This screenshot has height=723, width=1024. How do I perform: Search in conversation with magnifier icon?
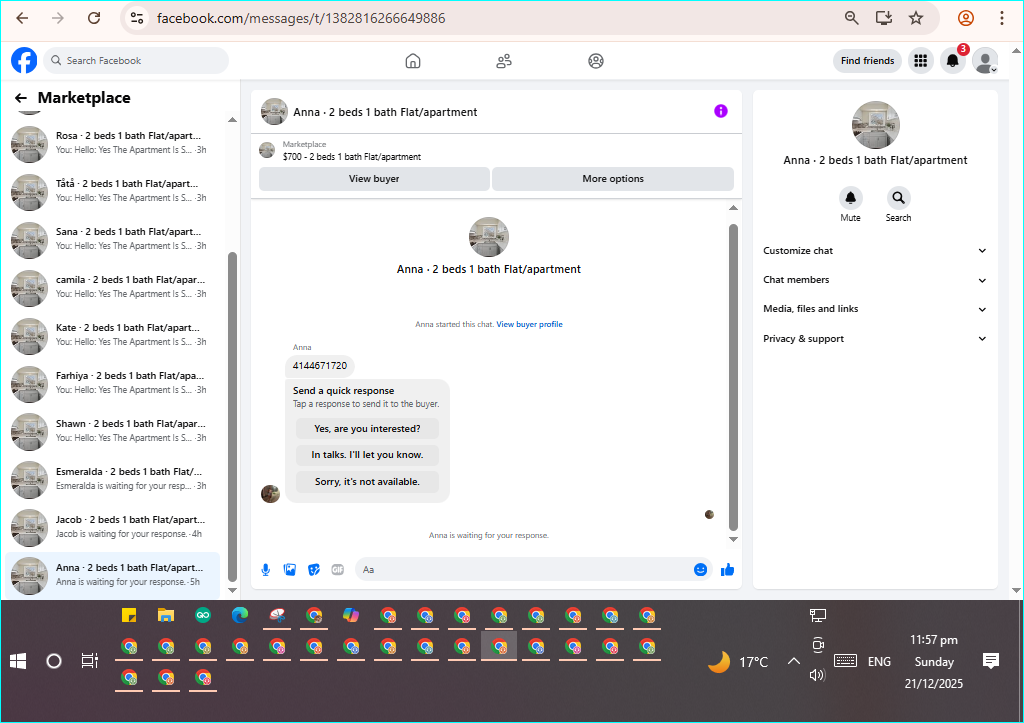[899, 198]
